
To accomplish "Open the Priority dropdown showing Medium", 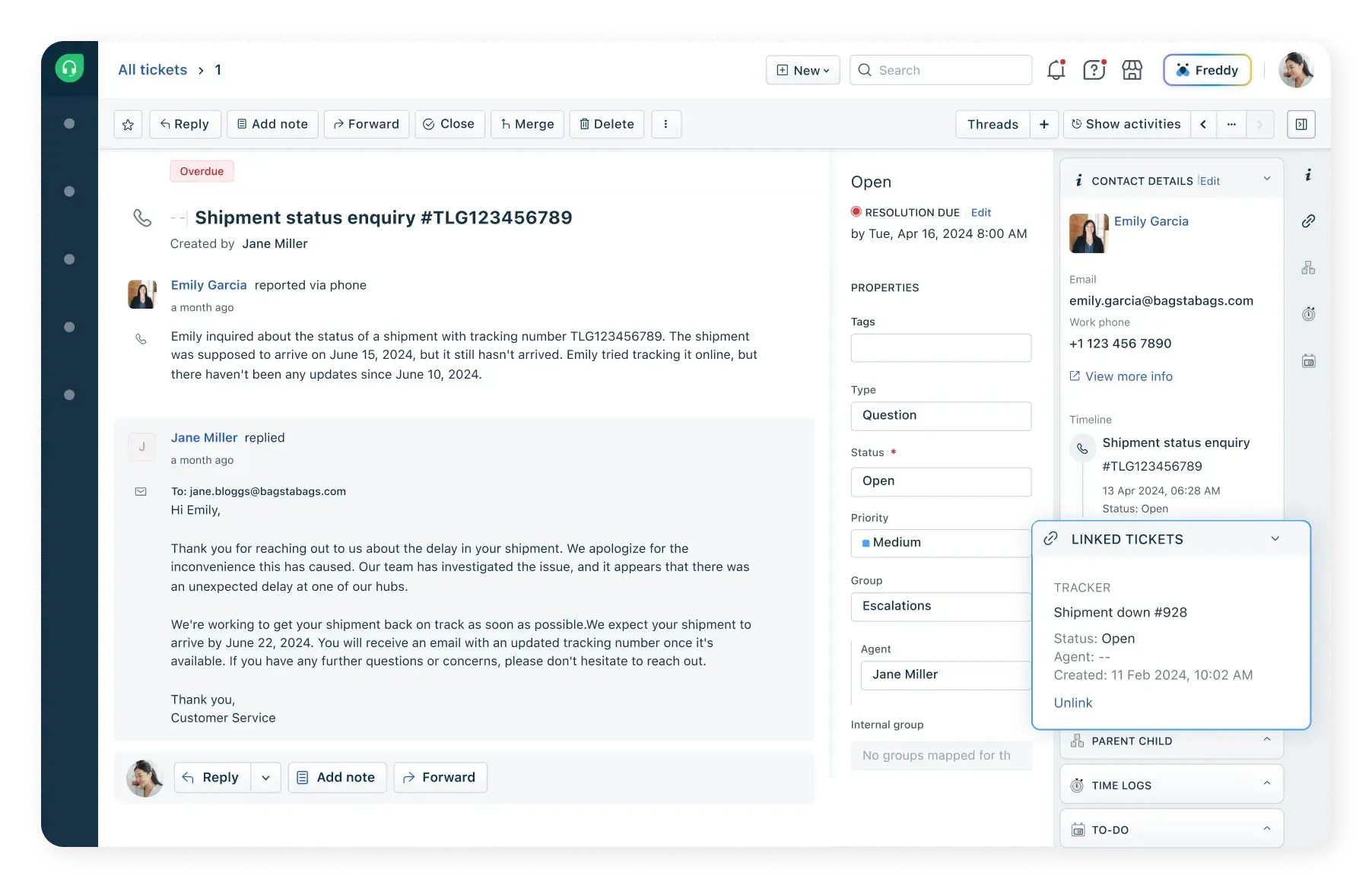I will coord(941,543).
